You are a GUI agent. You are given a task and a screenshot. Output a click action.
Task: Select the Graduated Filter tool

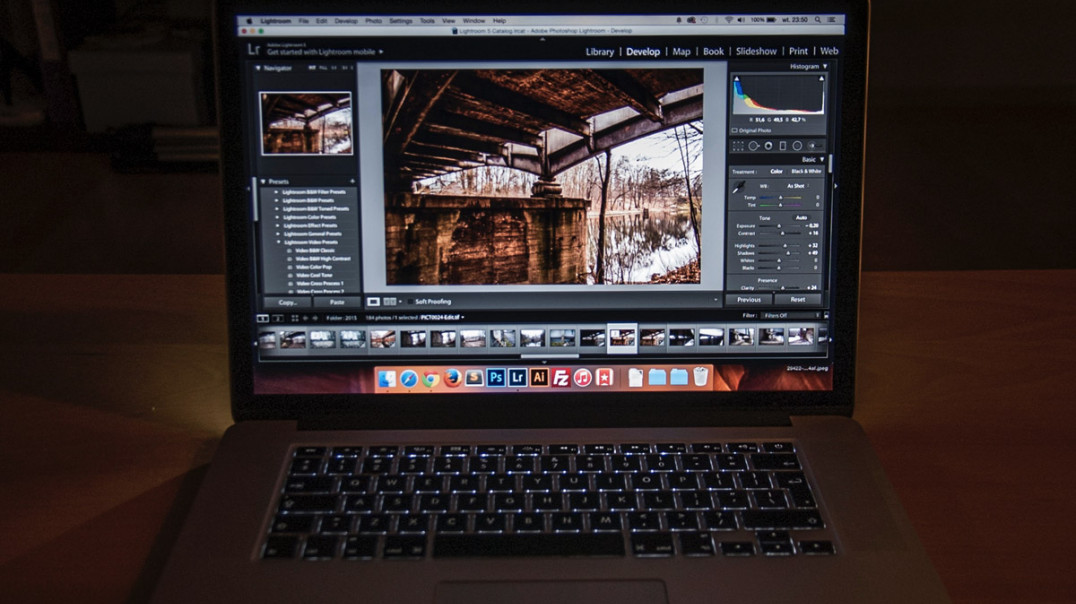(783, 146)
